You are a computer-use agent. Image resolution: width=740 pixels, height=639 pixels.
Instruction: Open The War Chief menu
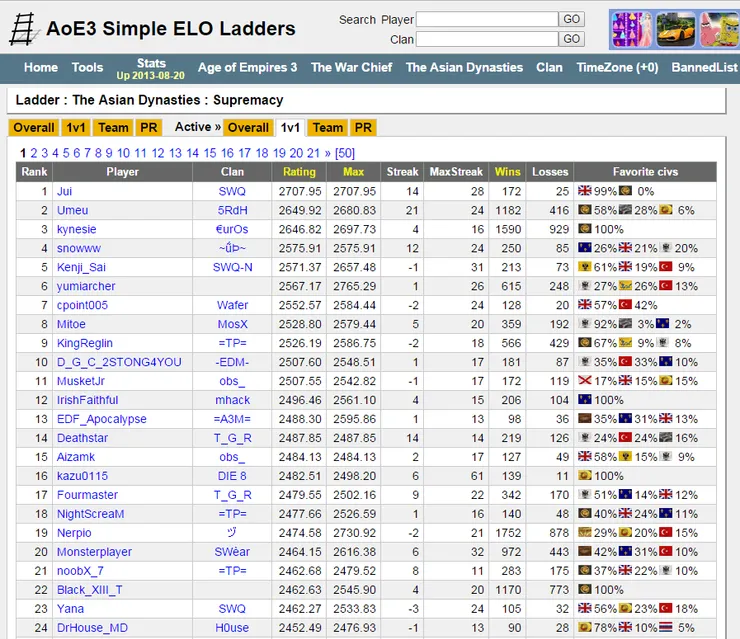tap(352, 67)
